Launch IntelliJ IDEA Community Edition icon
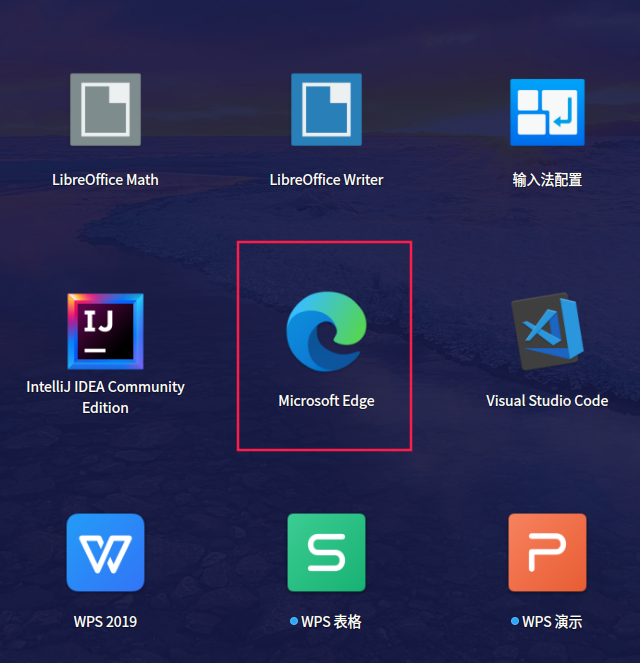Screen dimensions: 640x663 [105, 331]
